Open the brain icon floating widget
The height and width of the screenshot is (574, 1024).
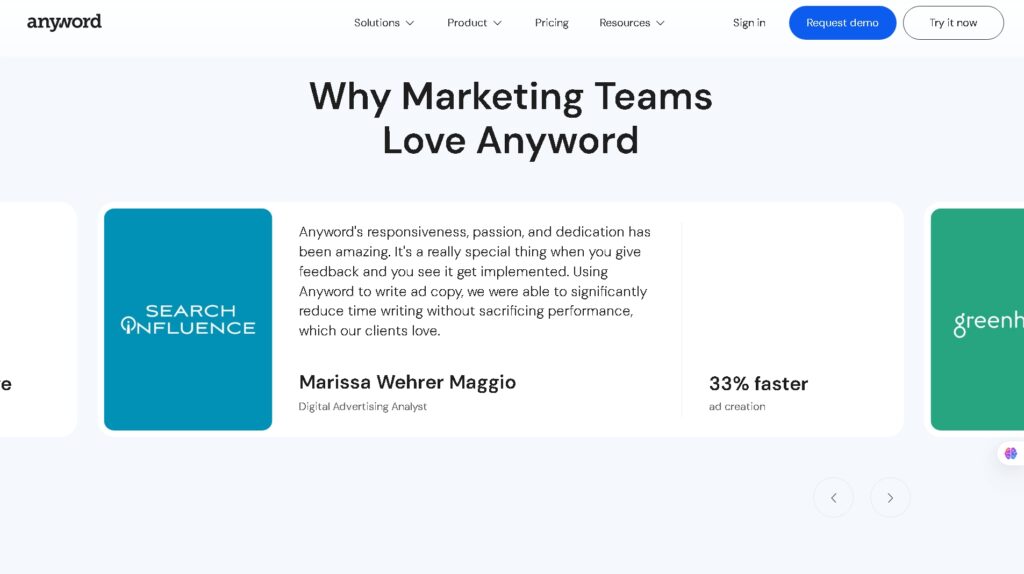click(x=1011, y=453)
